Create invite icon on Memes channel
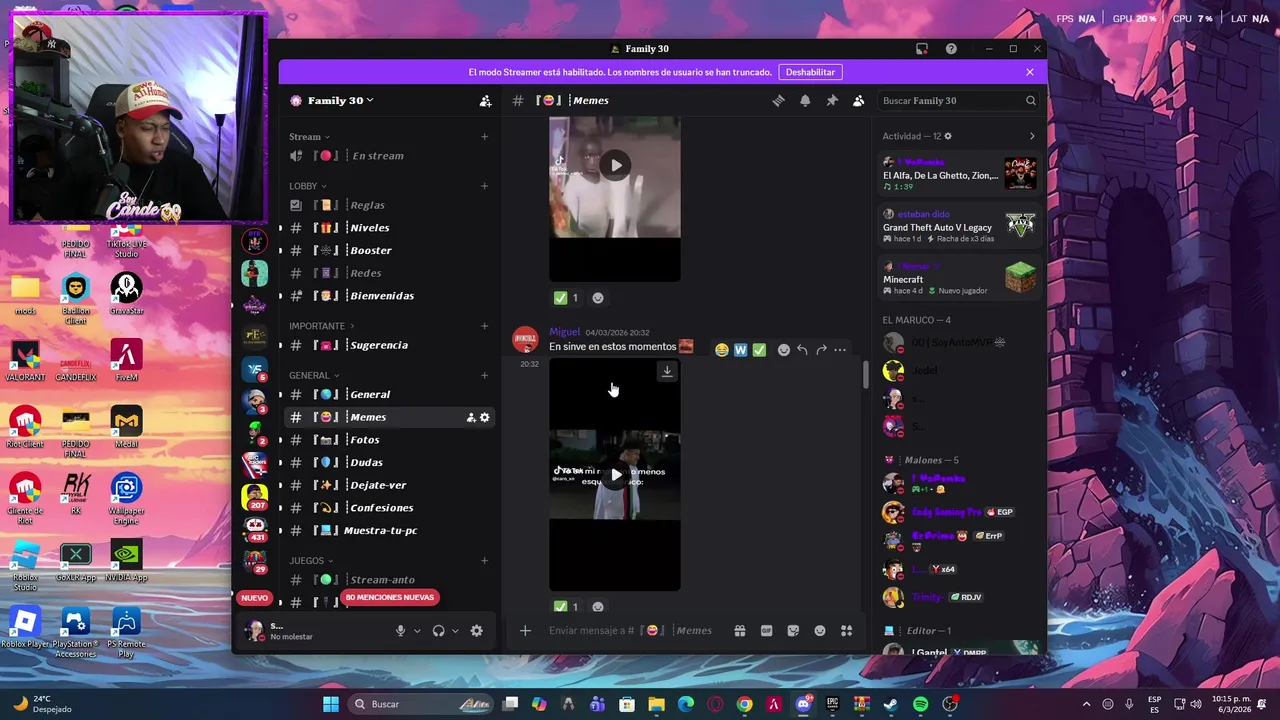The image size is (1280, 720). 471,418
